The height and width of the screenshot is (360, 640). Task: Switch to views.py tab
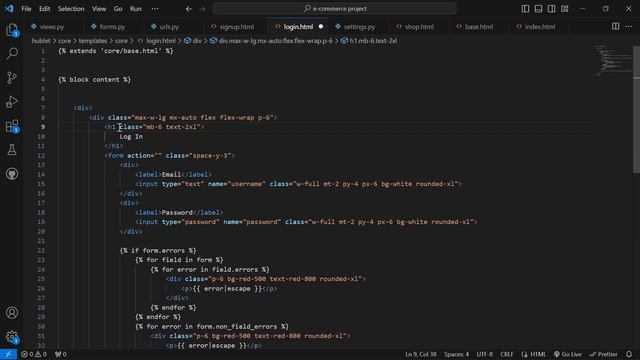(x=52, y=27)
